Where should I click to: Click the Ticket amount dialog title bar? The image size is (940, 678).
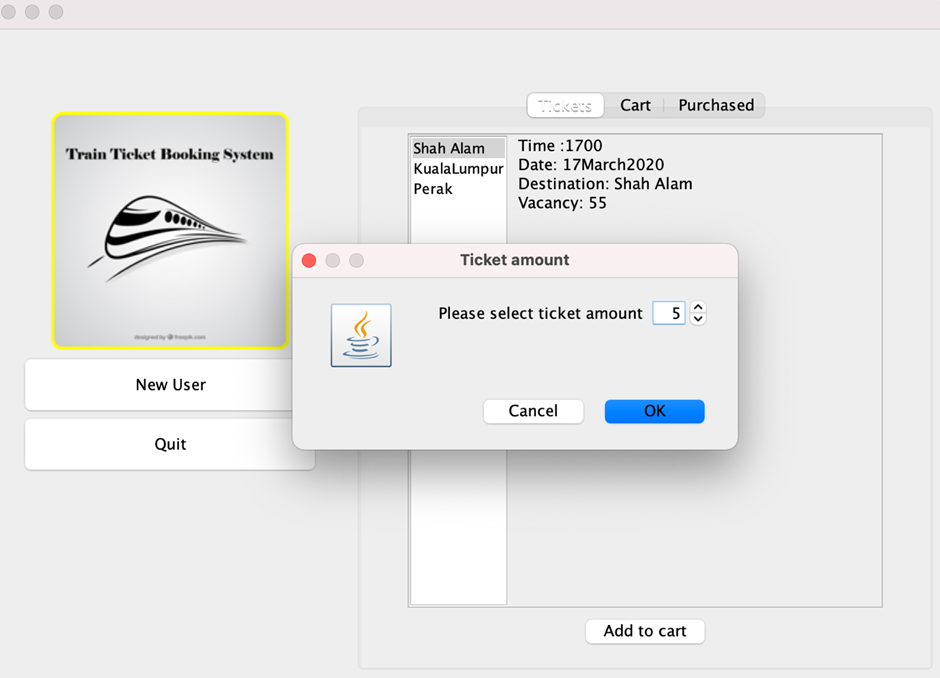pos(516,260)
